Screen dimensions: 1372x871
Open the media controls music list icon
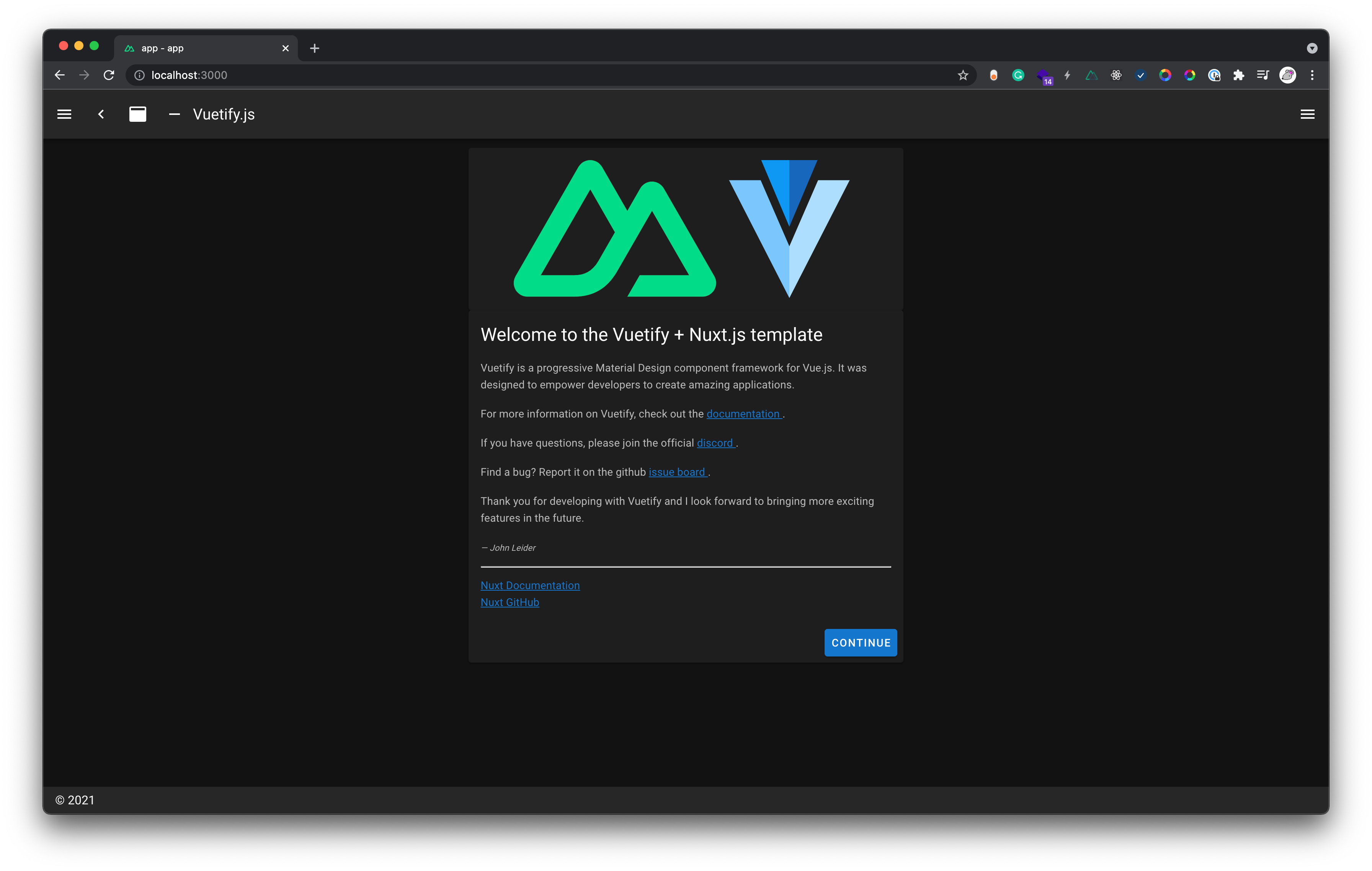pos(1263,75)
